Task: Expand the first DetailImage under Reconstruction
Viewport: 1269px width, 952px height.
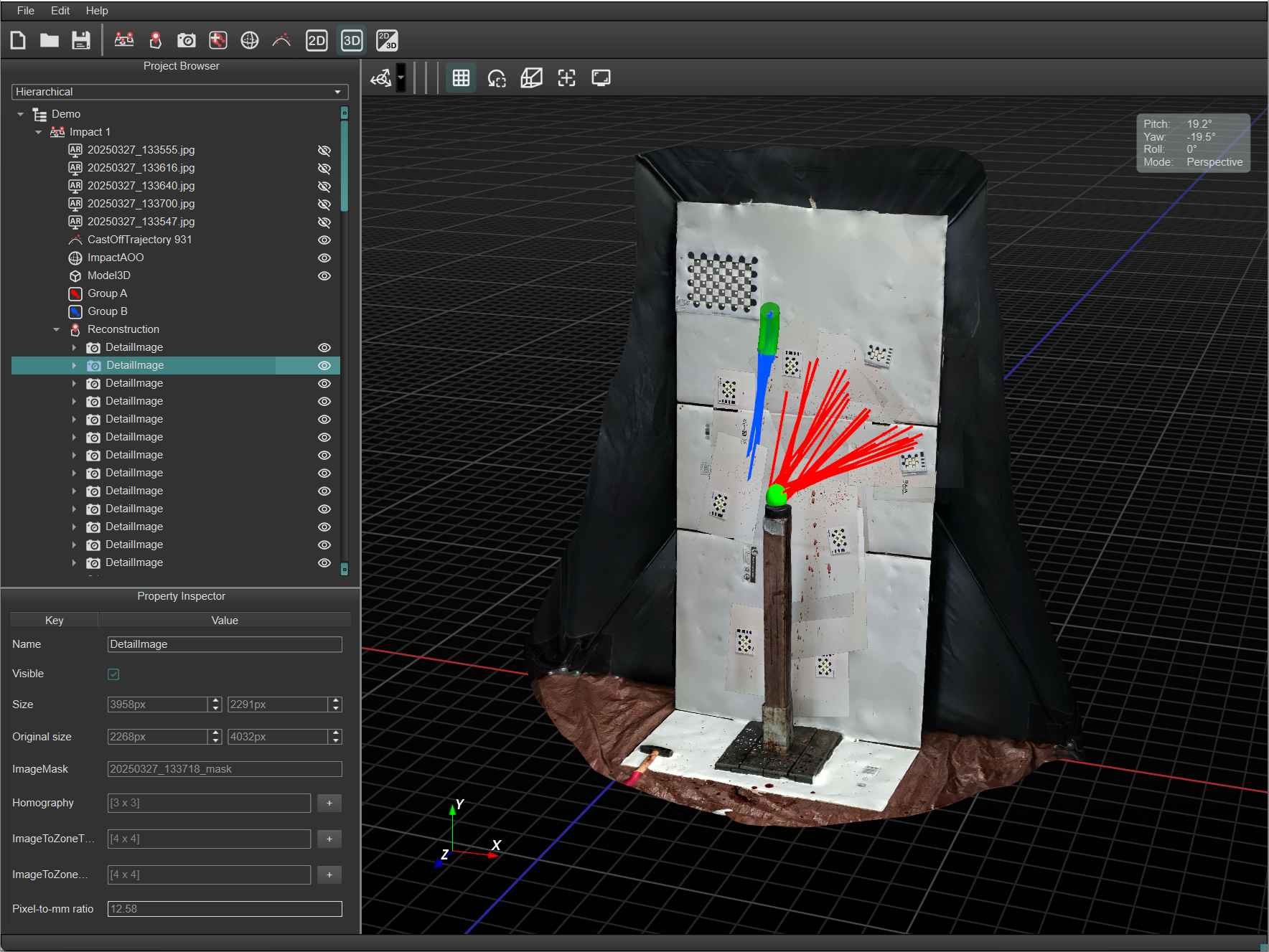Action: pyautogui.click(x=74, y=347)
